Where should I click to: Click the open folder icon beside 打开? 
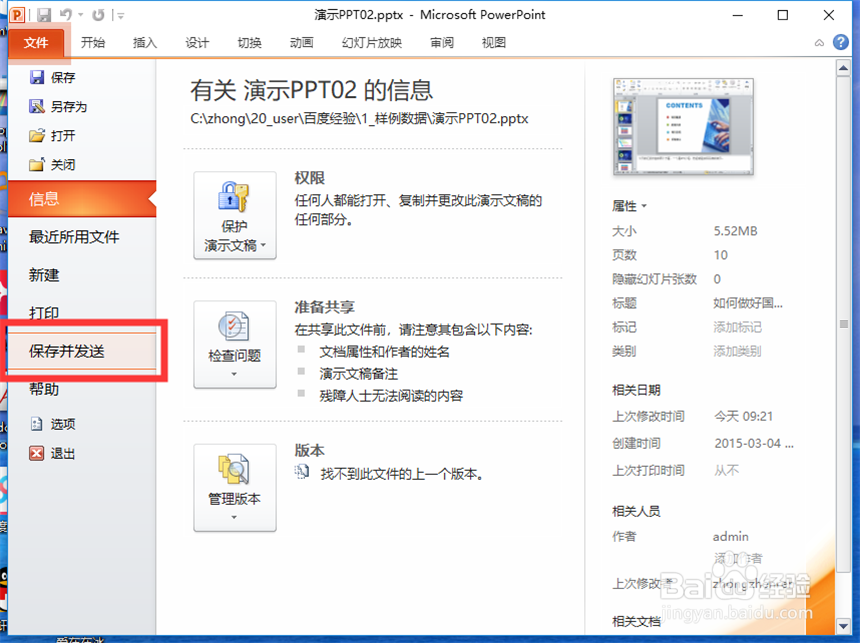[37, 136]
